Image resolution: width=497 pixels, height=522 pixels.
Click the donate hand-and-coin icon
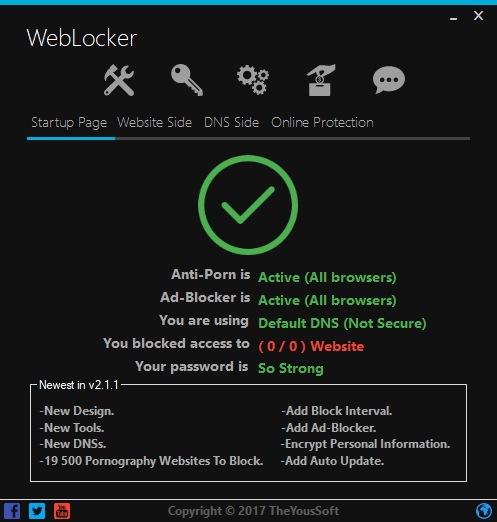(x=320, y=80)
